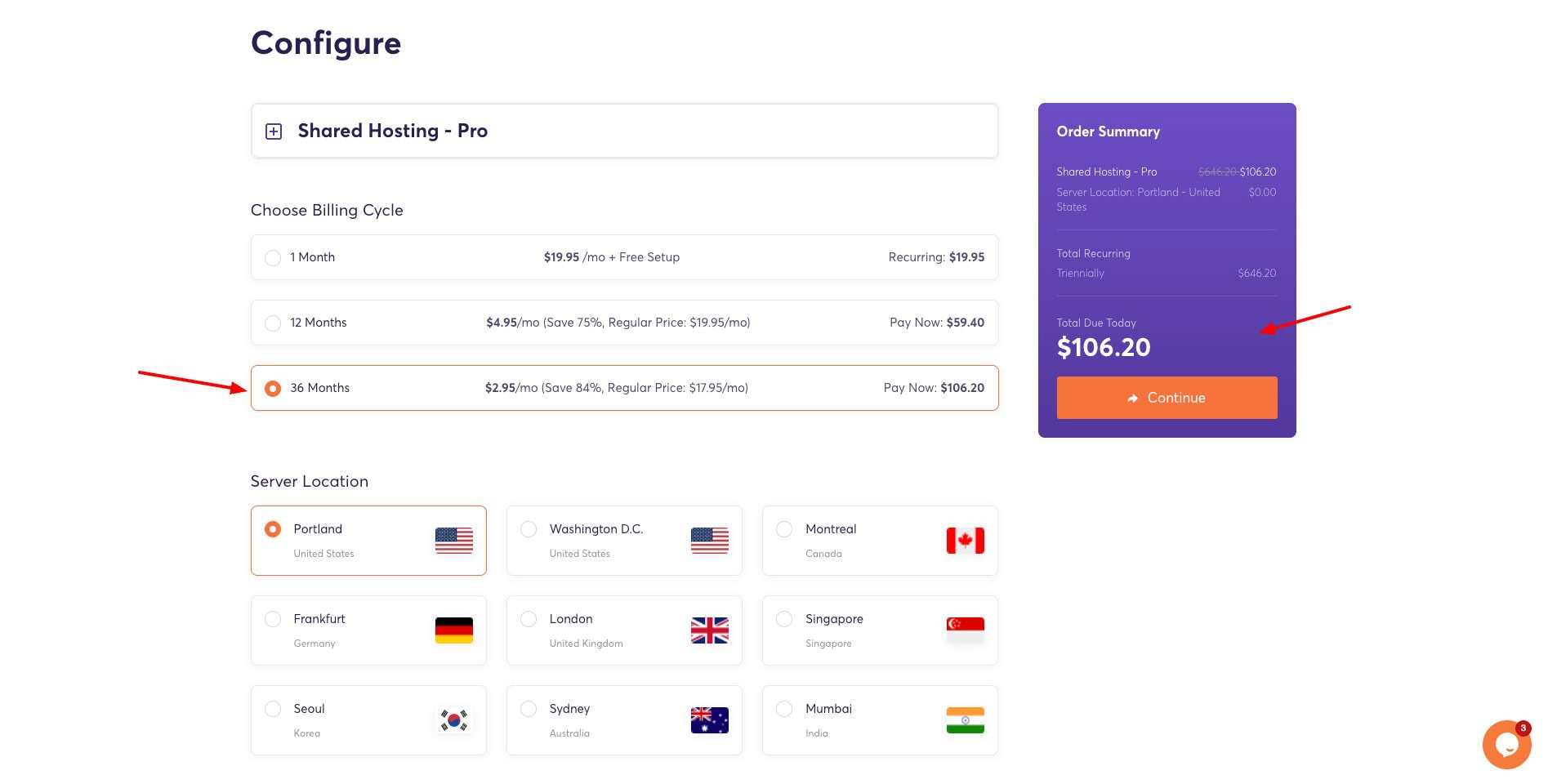Click the flag icon for Washington D.C.
This screenshot has width=1548, height=784.
709,541
